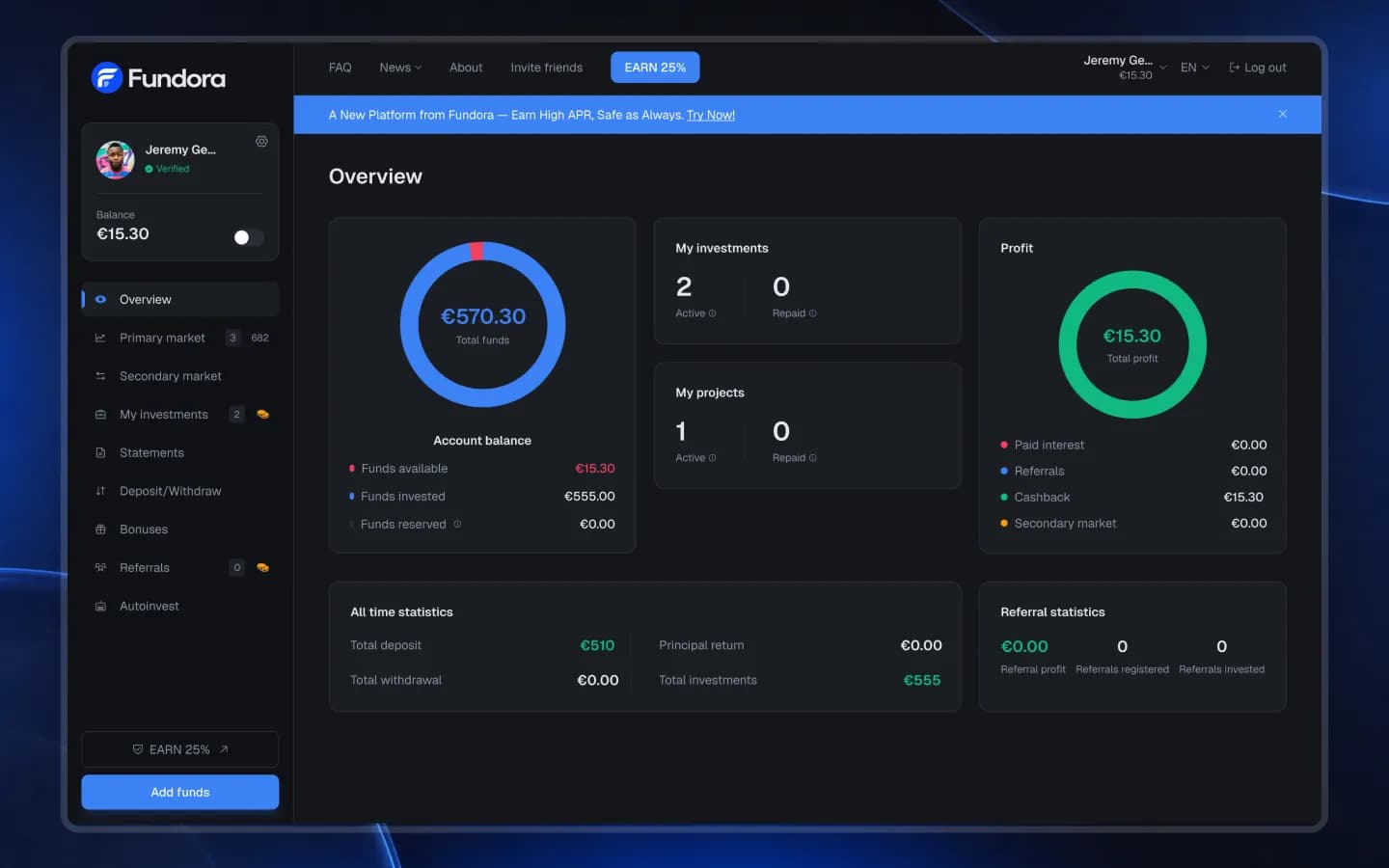Click the Cashback €15.30 value
The width and height of the screenshot is (1389, 868).
coord(1243,498)
